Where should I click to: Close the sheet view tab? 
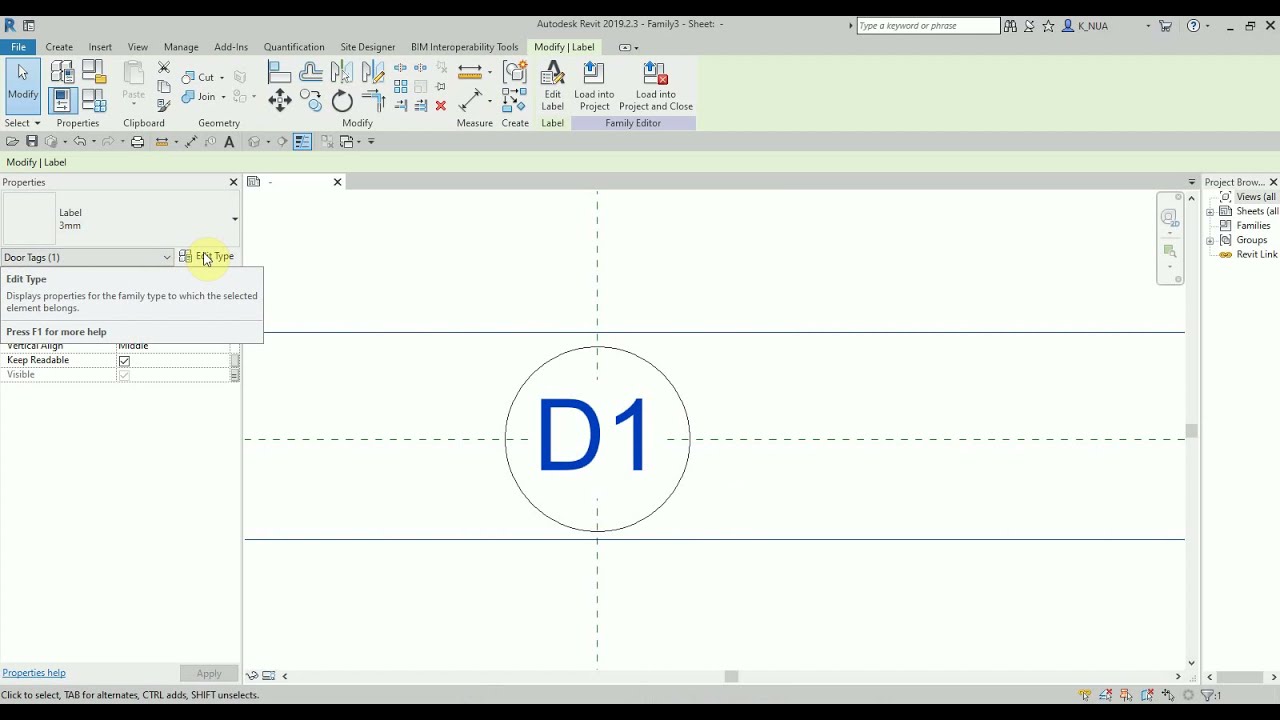(x=337, y=182)
